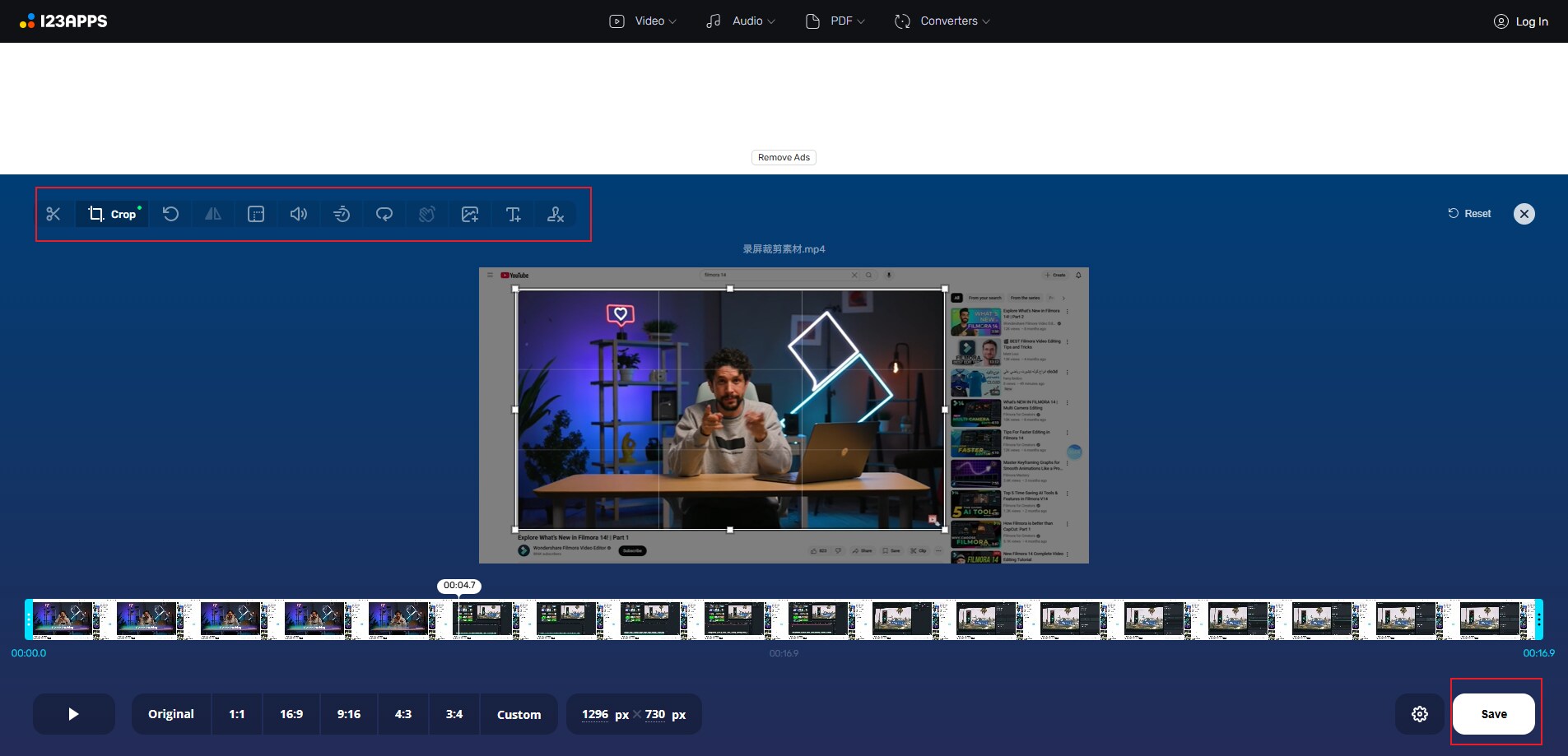This screenshot has width=1568, height=756.
Task: Open the Flip video tool
Action: (x=213, y=214)
